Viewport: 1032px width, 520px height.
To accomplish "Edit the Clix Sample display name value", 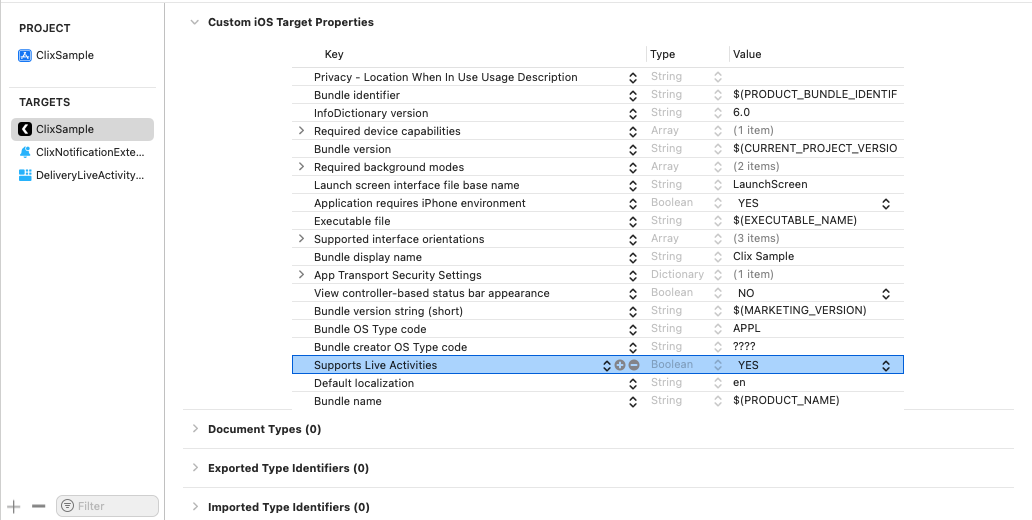I will [x=763, y=256].
